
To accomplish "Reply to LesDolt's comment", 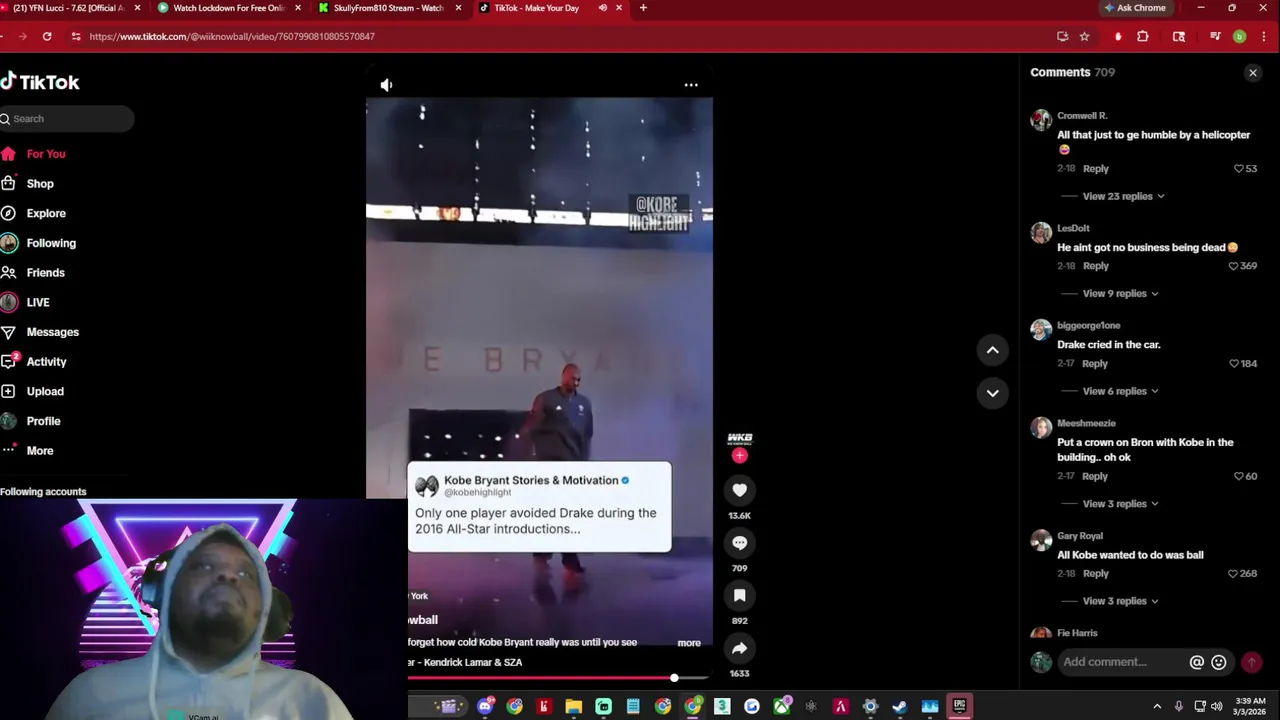I will [x=1095, y=266].
